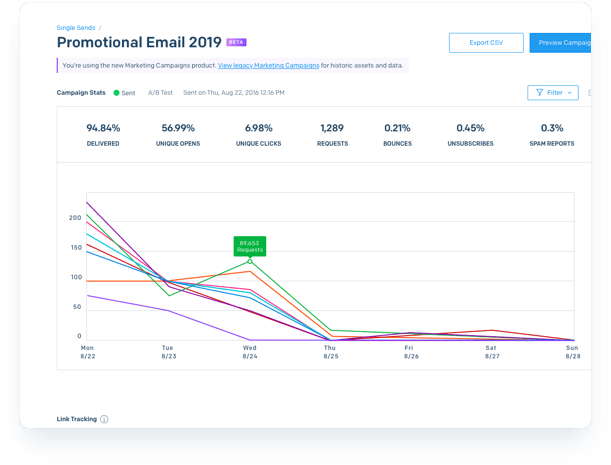The height and width of the screenshot is (465, 611).
Task: Open the Single Sends breadcrumb link
Action: point(76,28)
